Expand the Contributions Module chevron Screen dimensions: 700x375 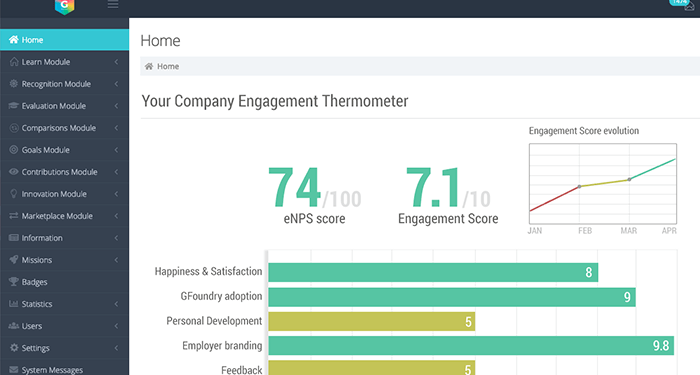(x=116, y=171)
